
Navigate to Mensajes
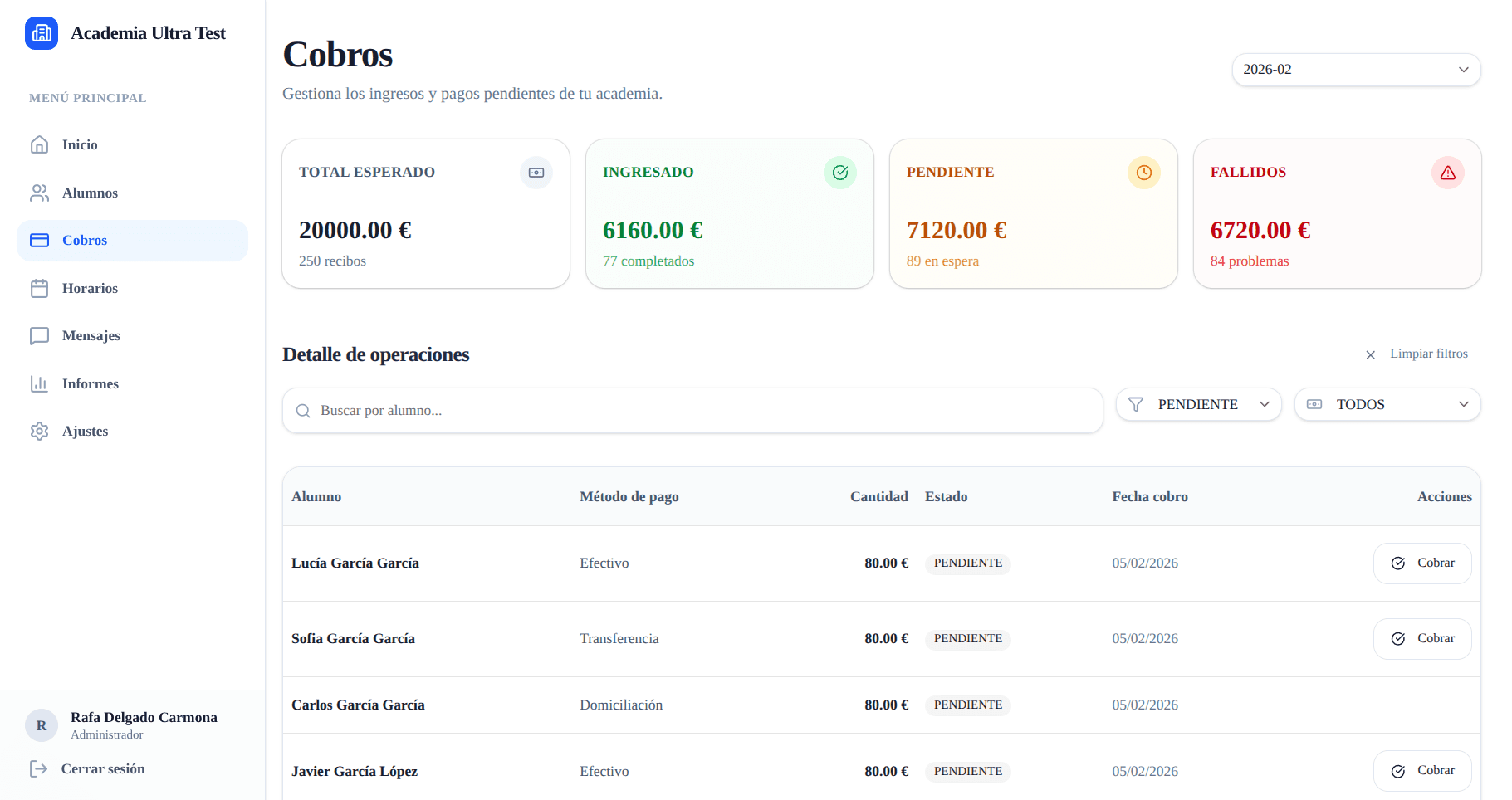pos(132,335)
